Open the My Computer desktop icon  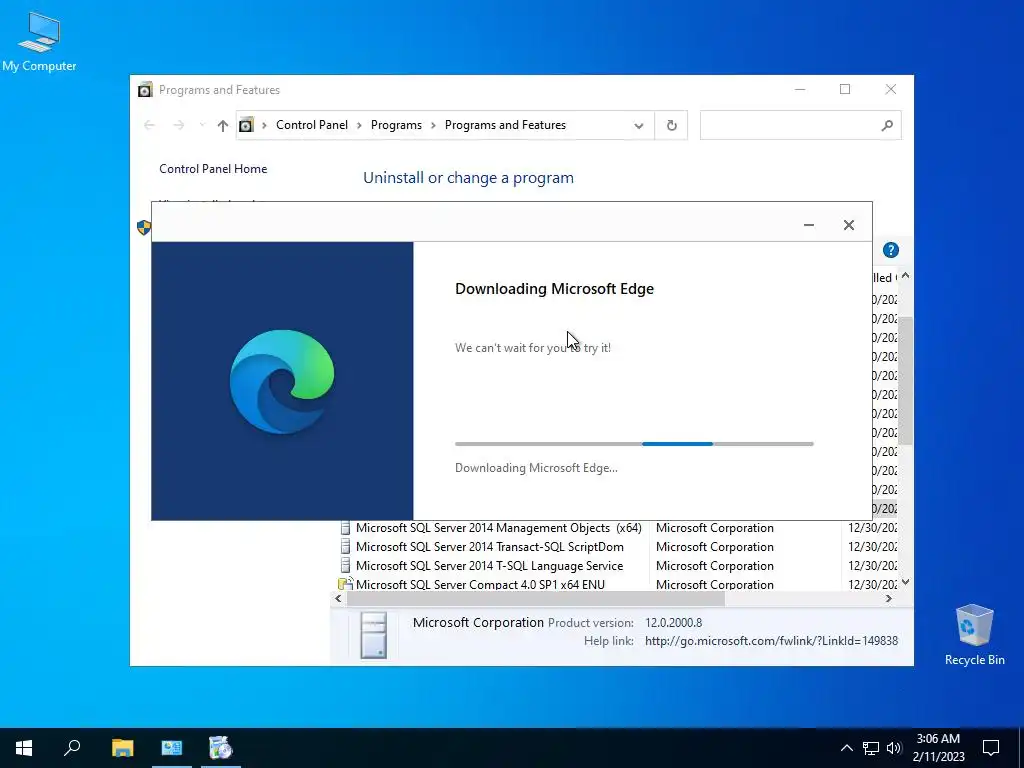(39, 41)
